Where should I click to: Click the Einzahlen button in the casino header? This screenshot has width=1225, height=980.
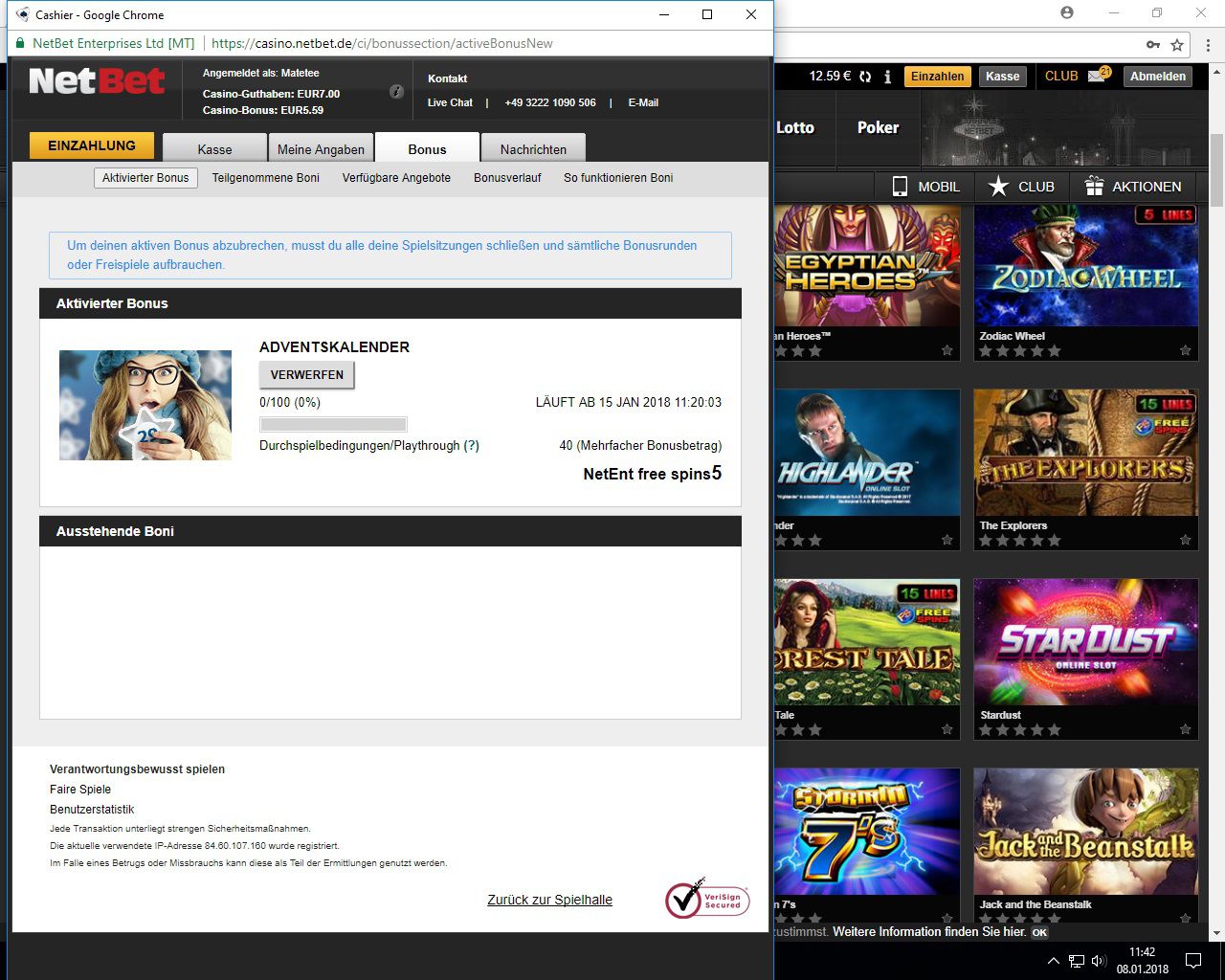pyautogui.click(x=937, y=77)
